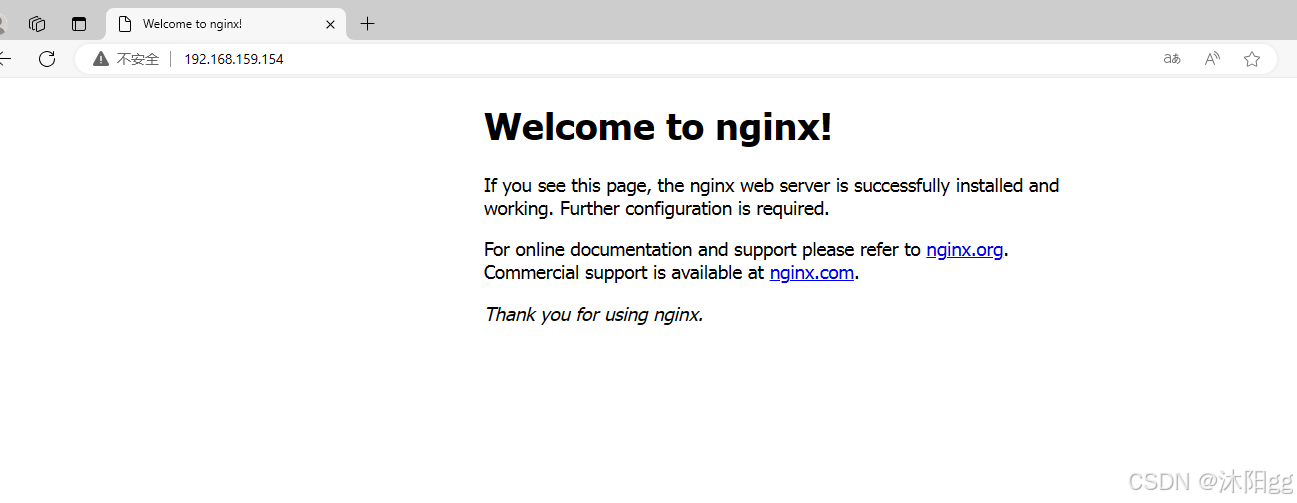Click 'Thank you for using nginx.' text
The height and width of the screenshot is (503, 1297).
coord(594,315)
